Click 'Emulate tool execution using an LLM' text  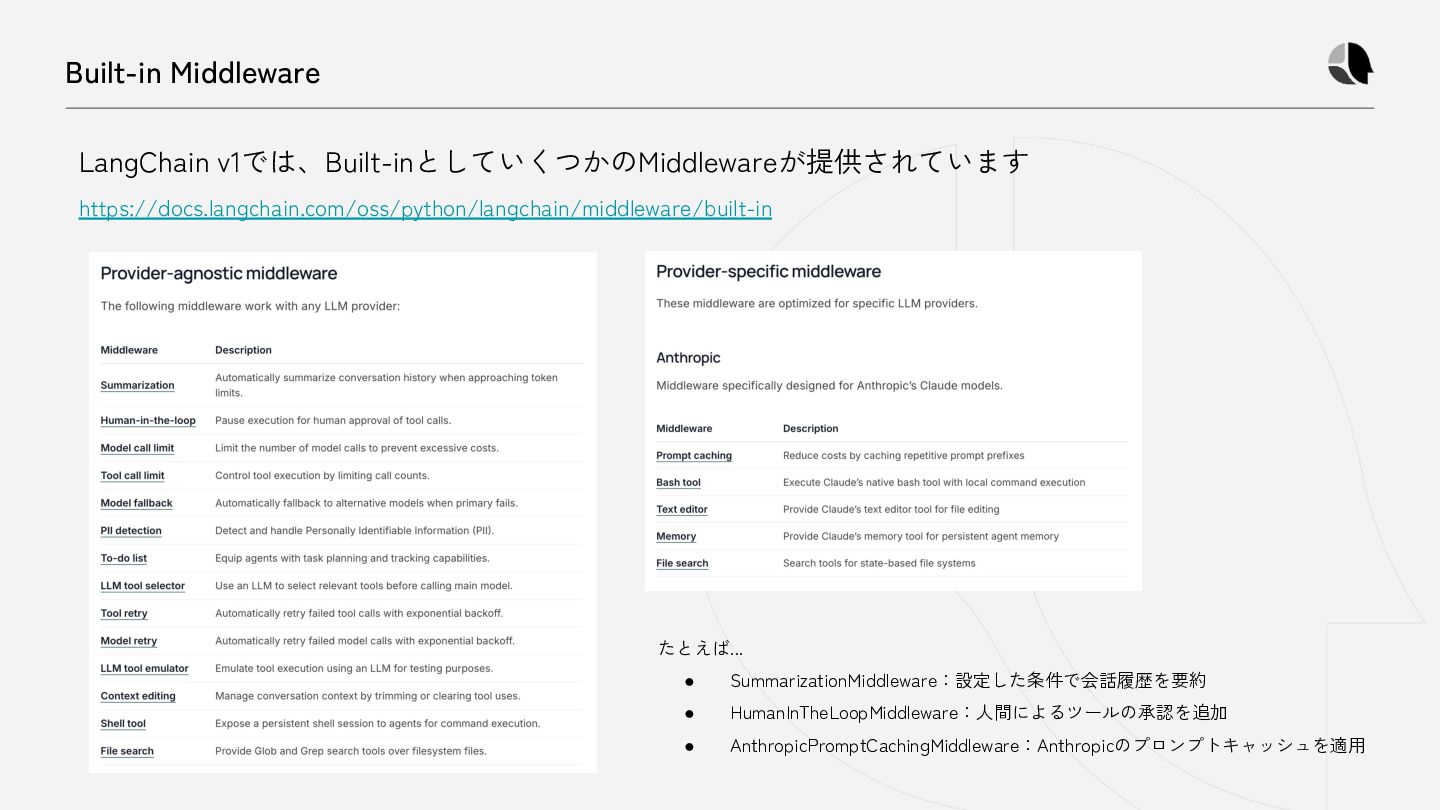354,668
